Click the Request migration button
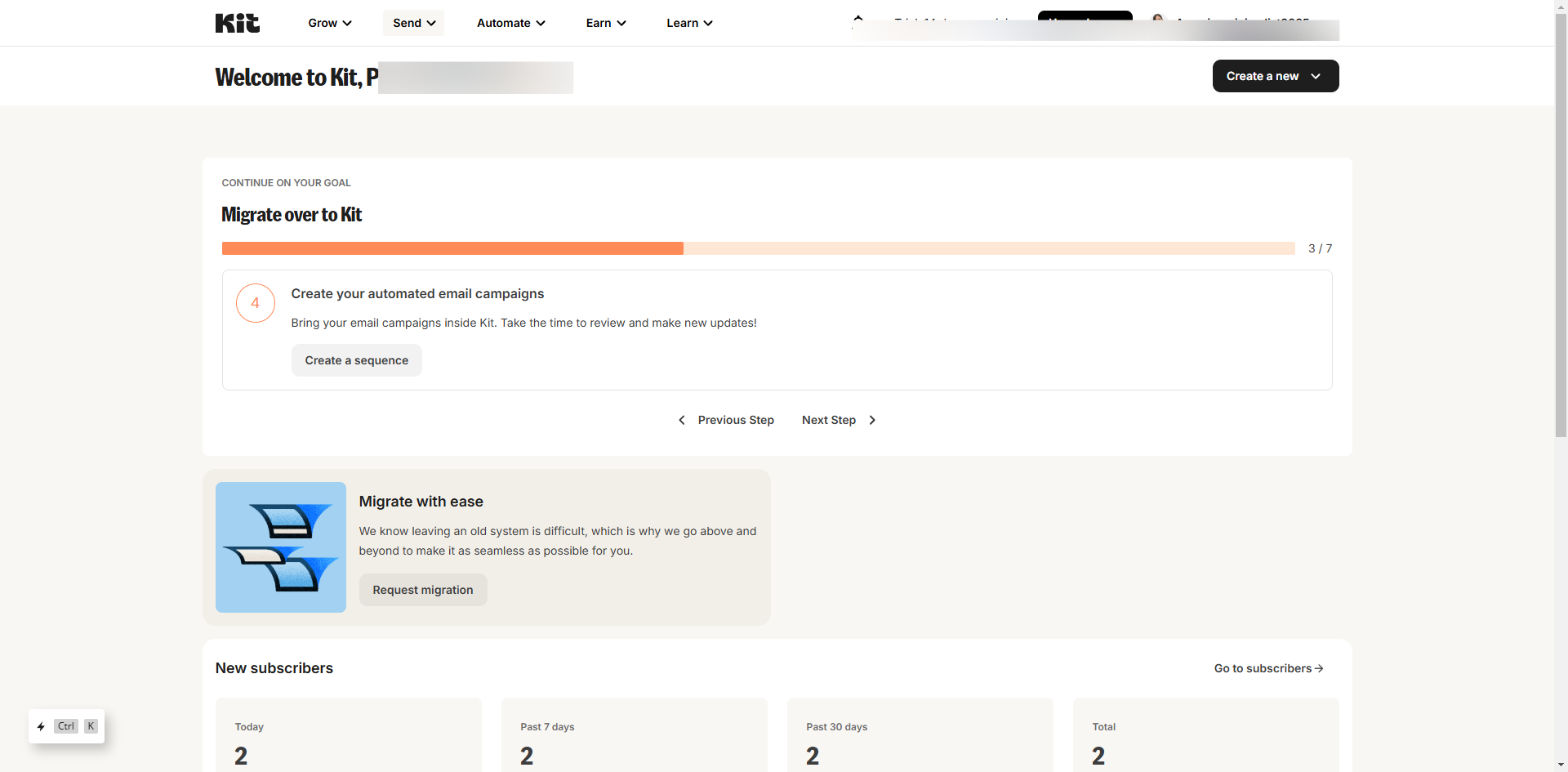This screenshot has width=1568, height=772. pyautogui.click(x=422, y=590)
